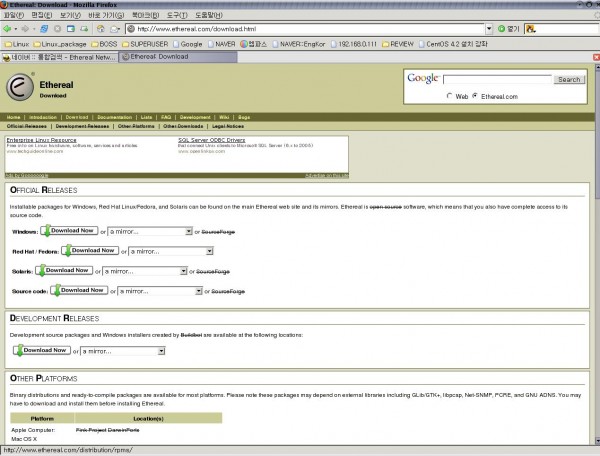This screenshot has width=600, height=456.
Task: Open the Other Platforms sub-navigation link
Action: pos(136,126)
